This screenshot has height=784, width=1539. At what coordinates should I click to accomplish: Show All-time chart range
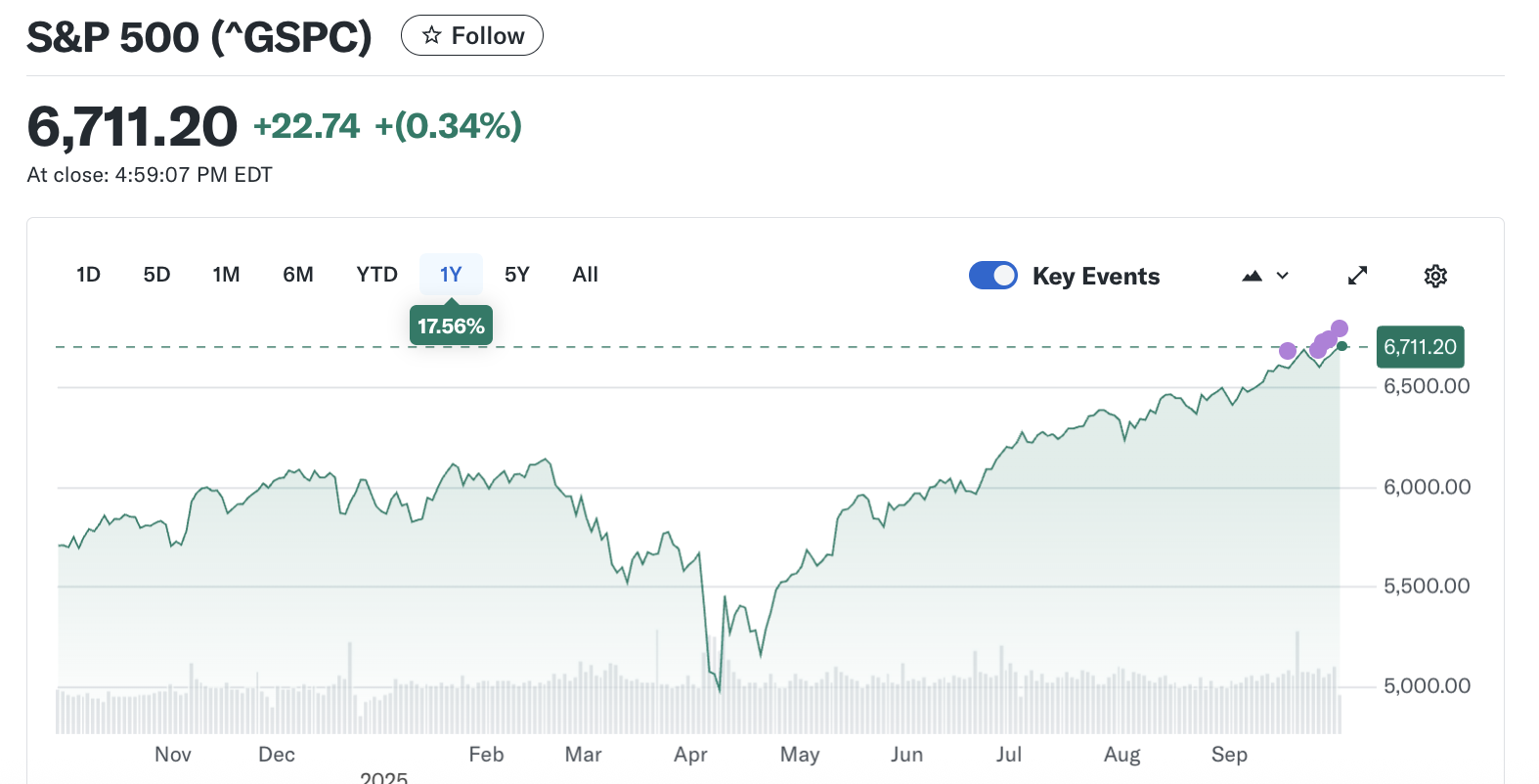click(585, 275)
